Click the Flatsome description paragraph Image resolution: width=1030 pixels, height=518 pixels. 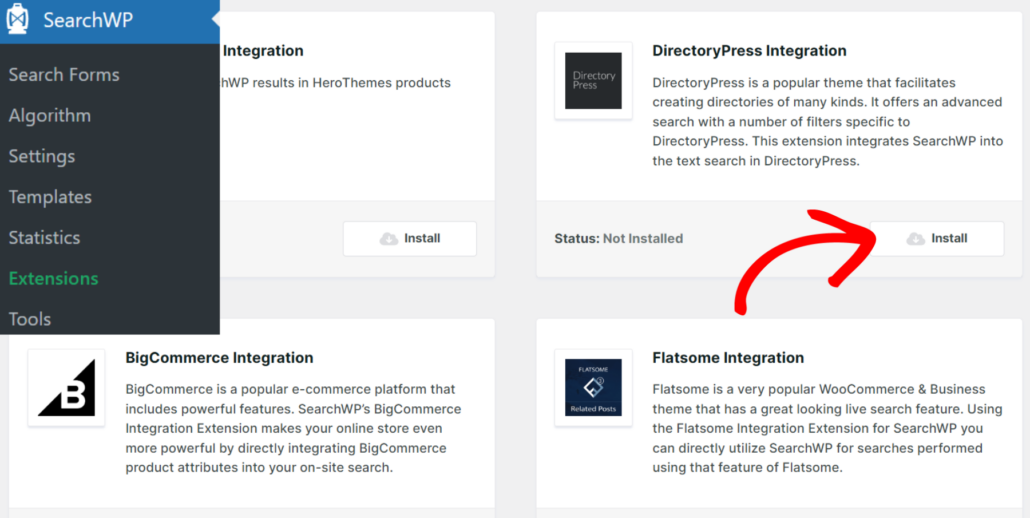[828, 428]
